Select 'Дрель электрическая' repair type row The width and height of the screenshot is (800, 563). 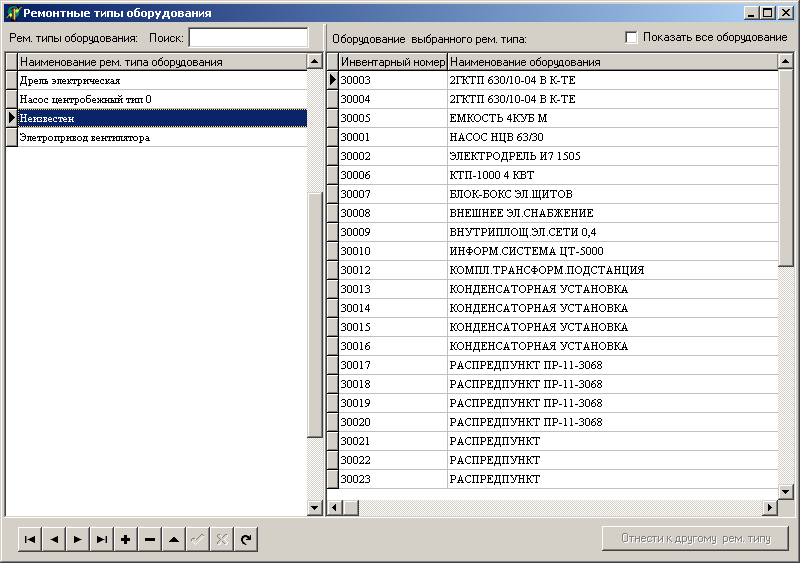162,81
